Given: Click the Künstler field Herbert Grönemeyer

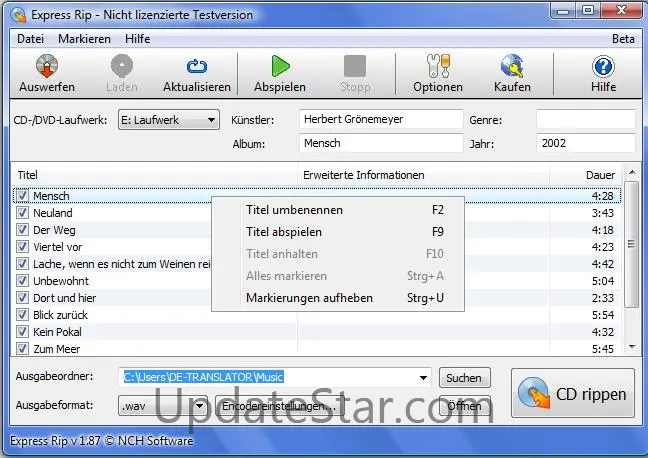Looking at the screenshot, I should pos(381,119).
